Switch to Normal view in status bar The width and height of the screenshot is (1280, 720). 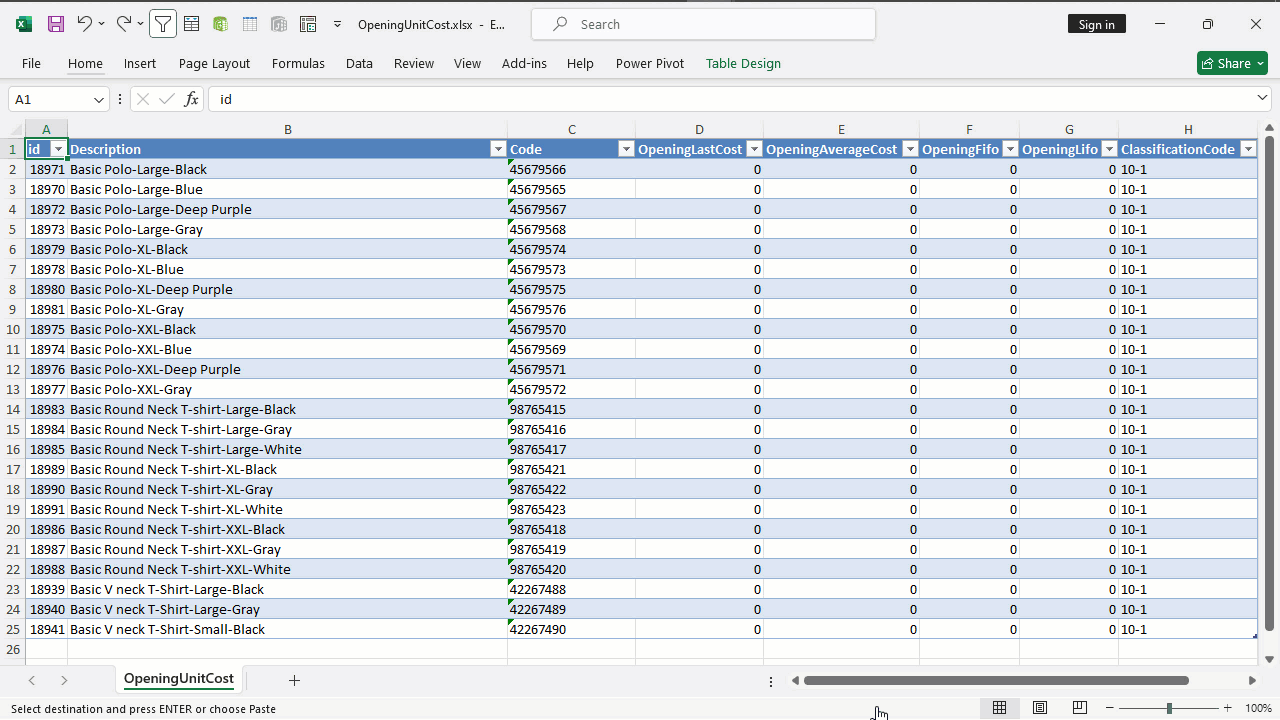[x=999, y=708]
